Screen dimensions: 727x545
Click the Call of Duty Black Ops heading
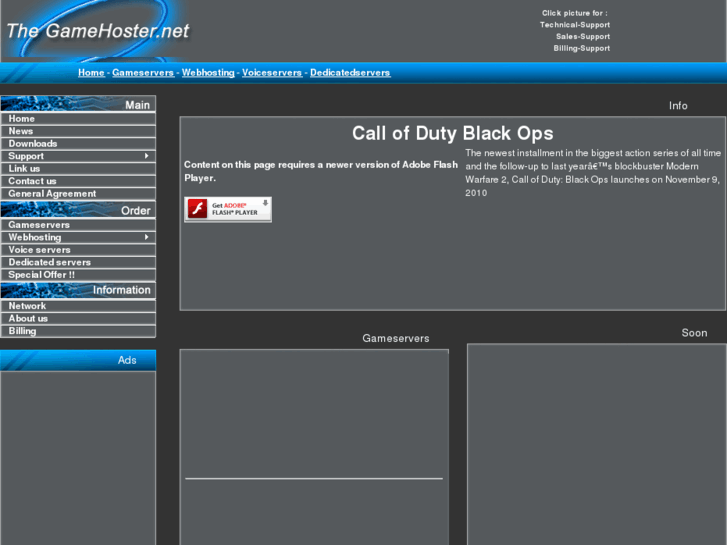coord(453,133)
